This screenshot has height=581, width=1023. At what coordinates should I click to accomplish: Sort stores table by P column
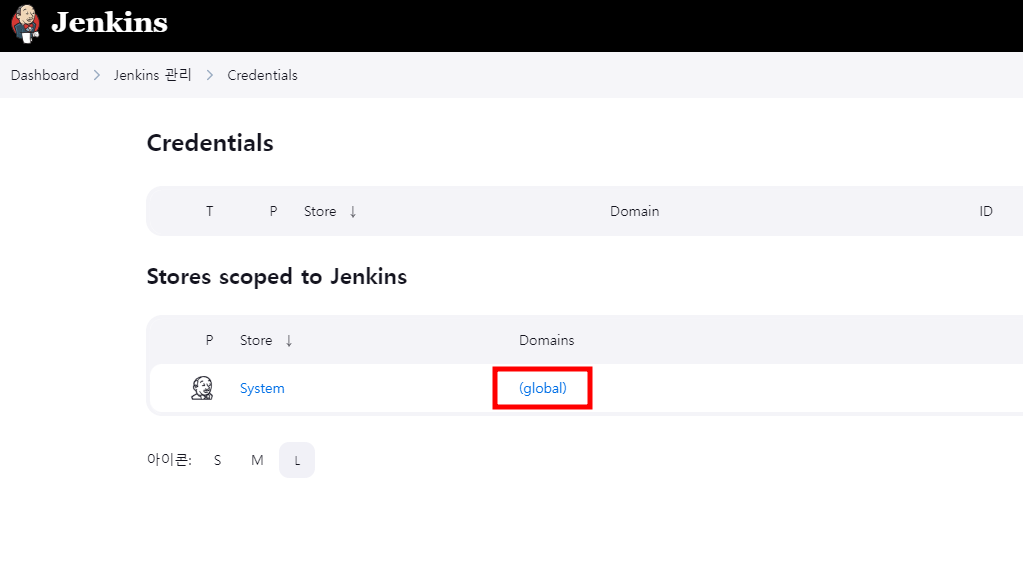tap(209, 340)
